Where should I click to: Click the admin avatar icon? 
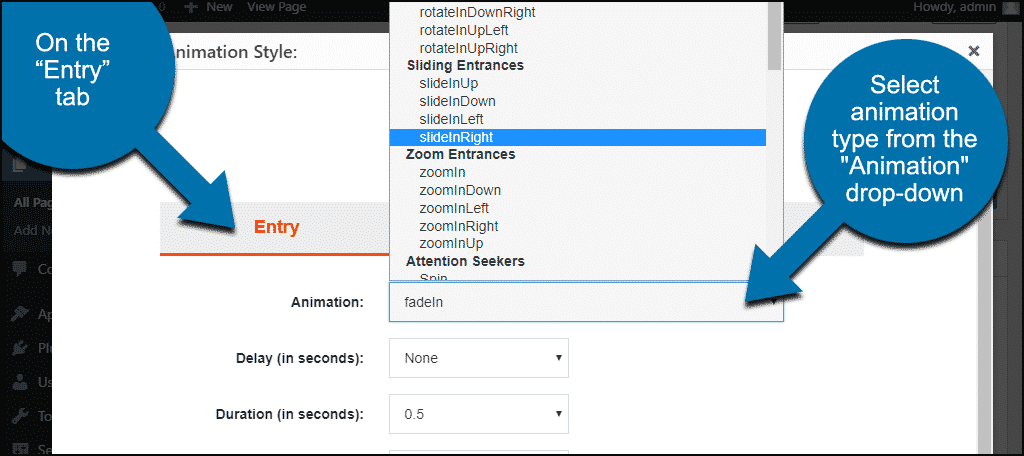click(1008, 7)
